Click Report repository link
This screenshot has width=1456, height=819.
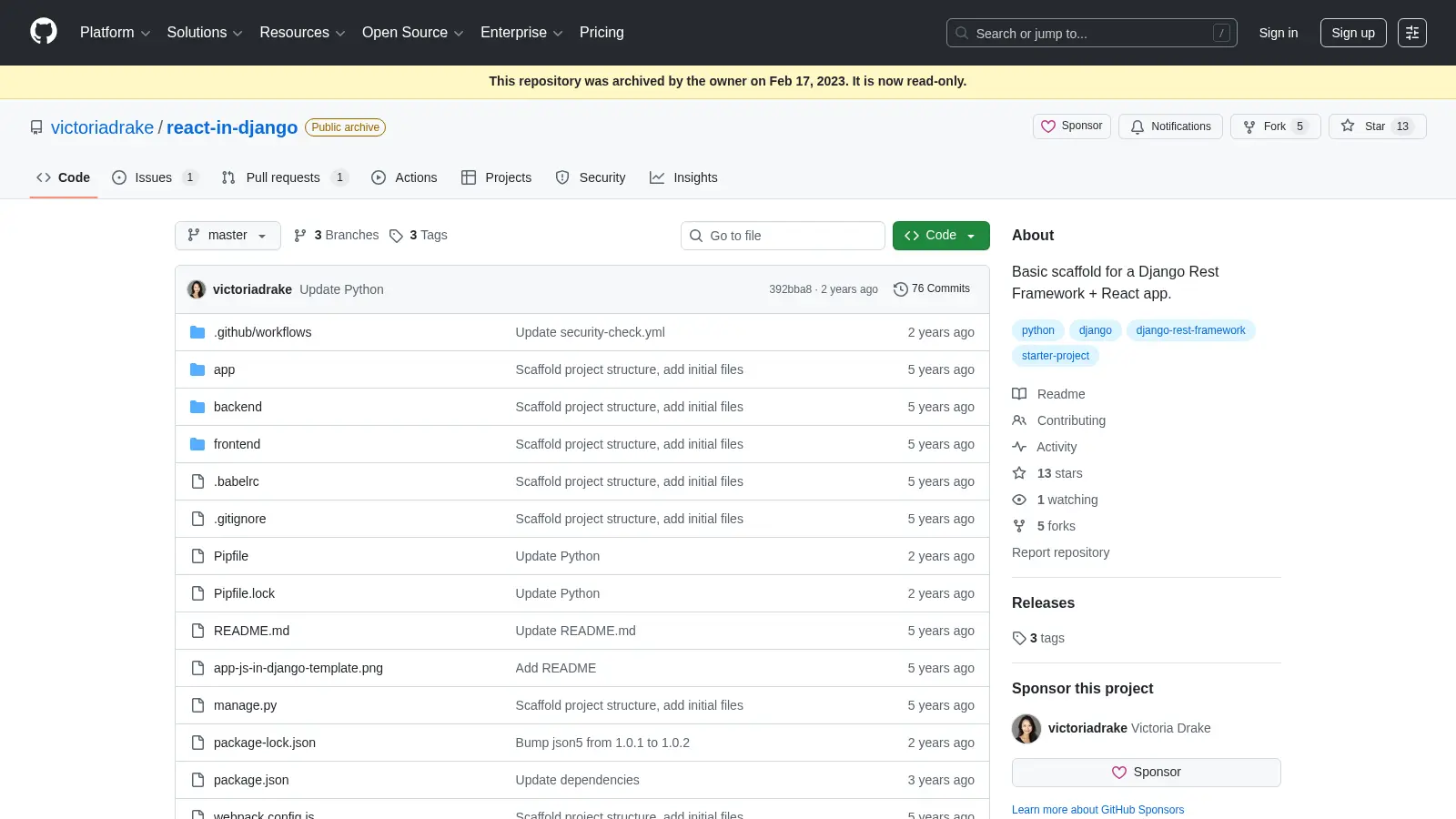tap(1060, 552)
